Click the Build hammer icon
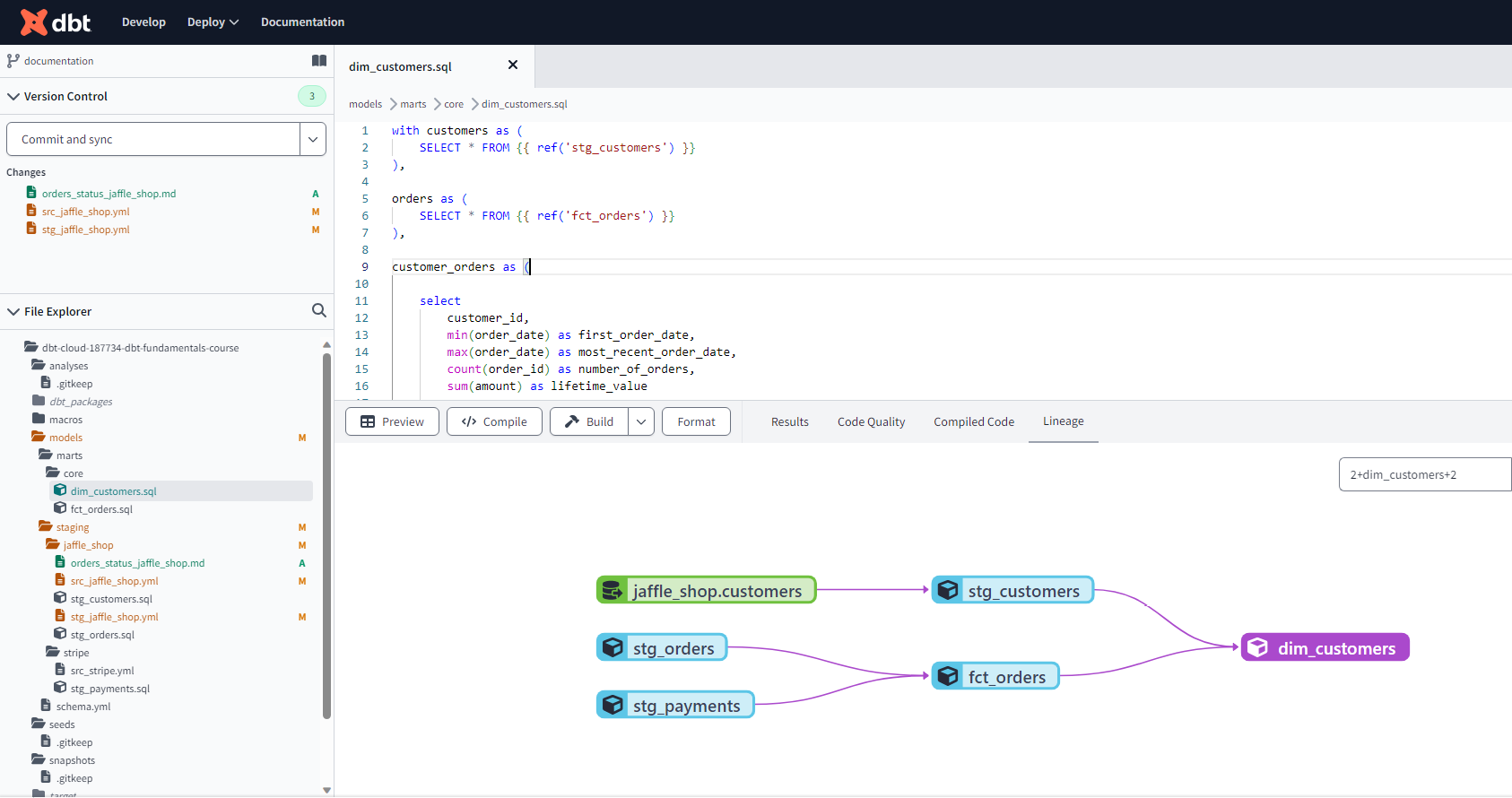The image size is (1512, 798). click(x=572, y=421)
